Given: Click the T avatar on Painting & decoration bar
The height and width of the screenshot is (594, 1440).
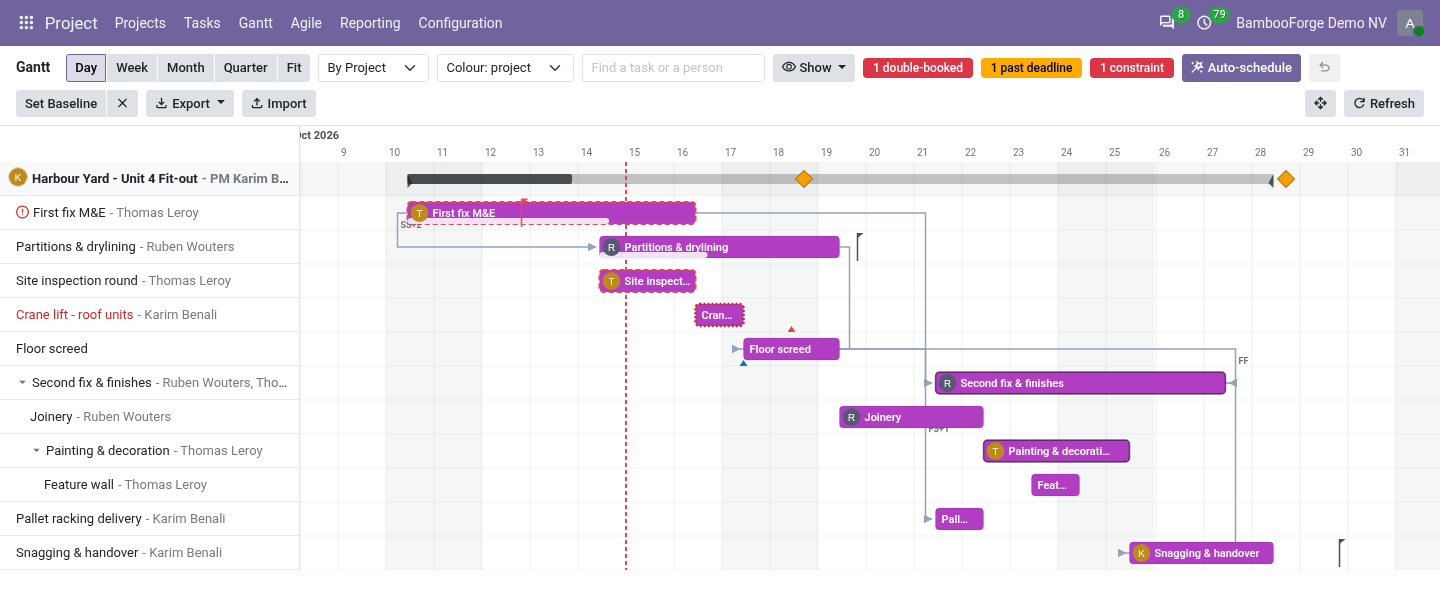Looking at the screenshot, I should pos(995,451).
